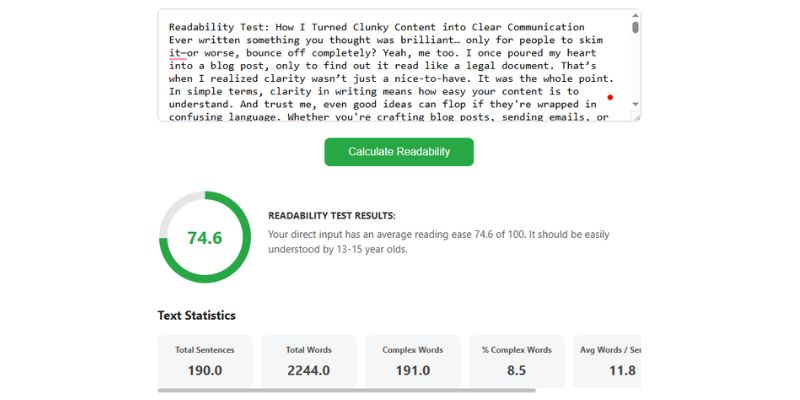800x400 pixels.
Task: Click the textarea vertical scrollbar thumb
Action: pyautogui.click(x=635, y=27)
